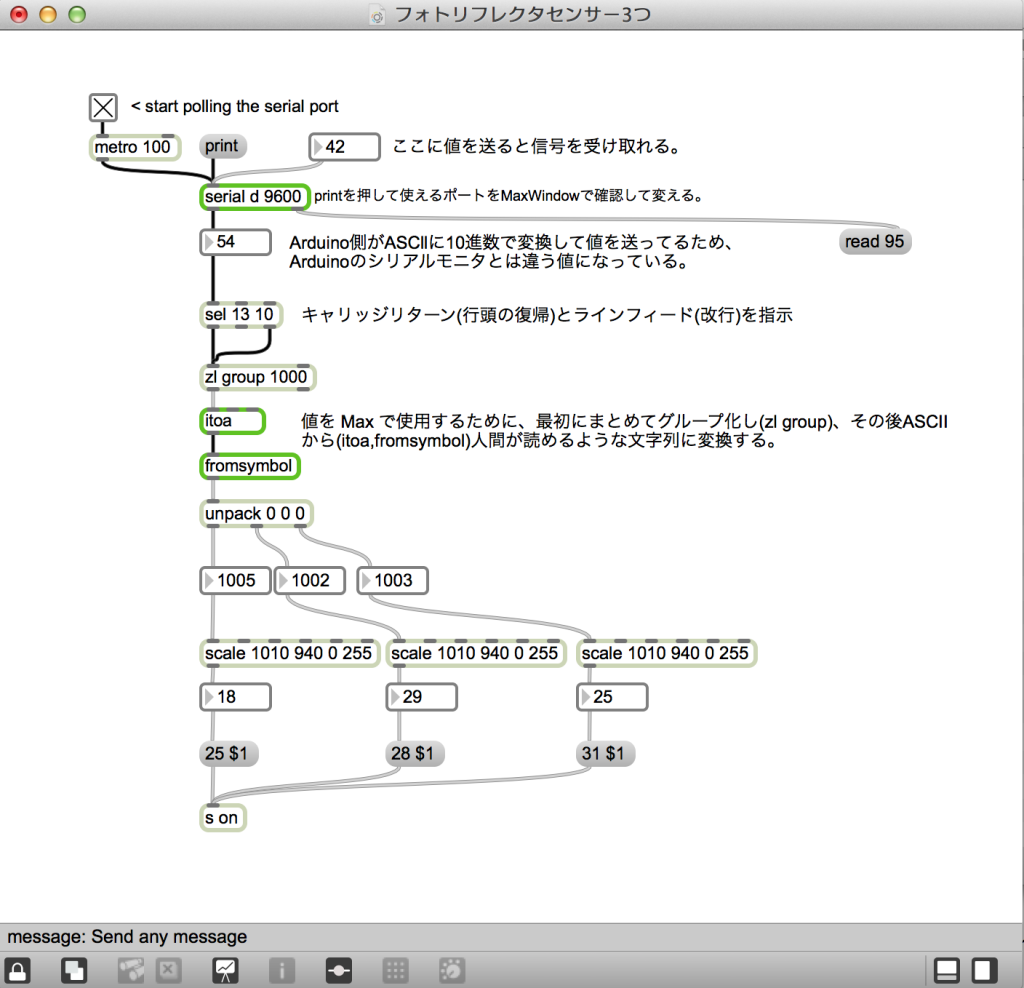Select the s on object
The height and width of the screenshot is (988, 1024).
(222, 818)
